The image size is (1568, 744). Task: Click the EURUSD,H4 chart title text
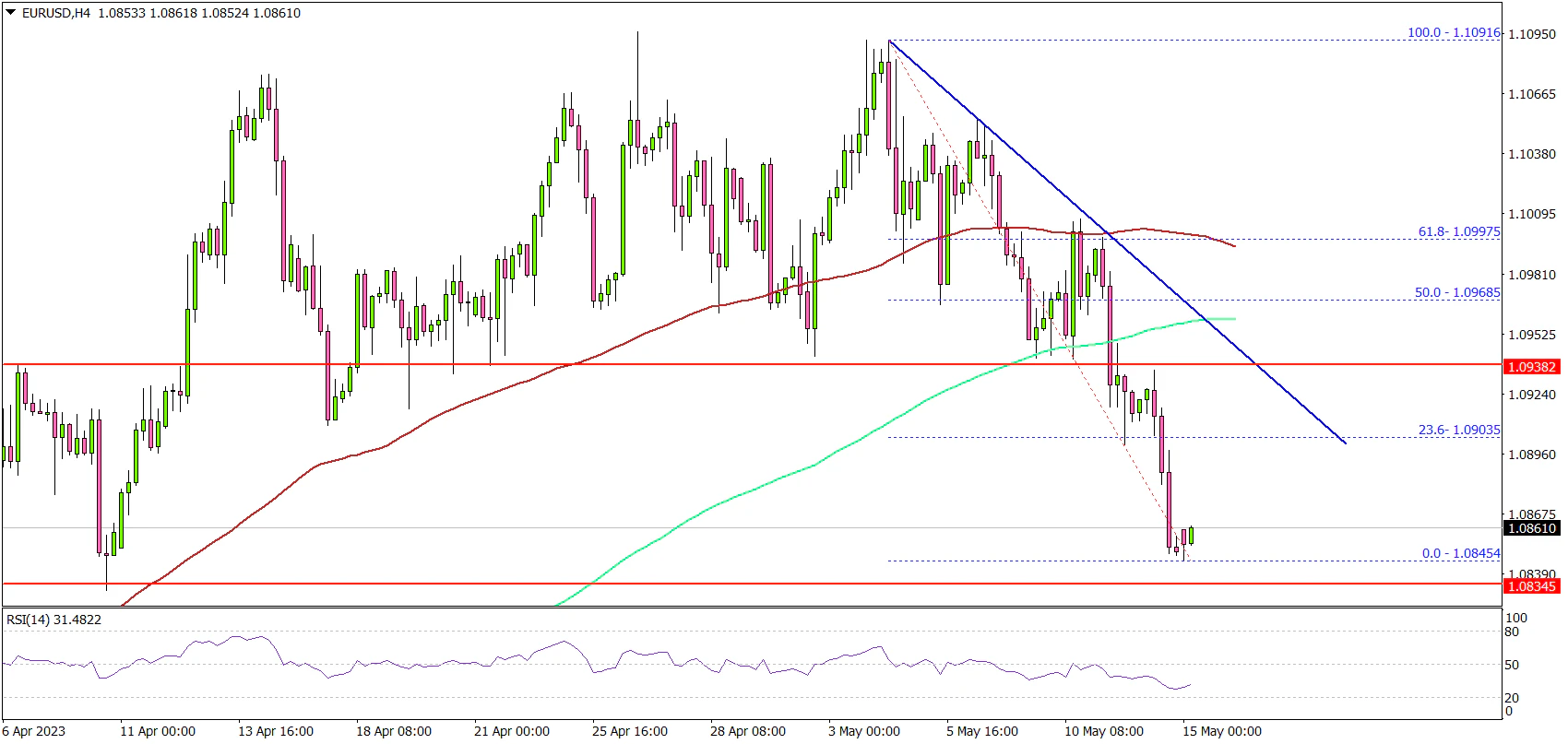tap(55, 14)
